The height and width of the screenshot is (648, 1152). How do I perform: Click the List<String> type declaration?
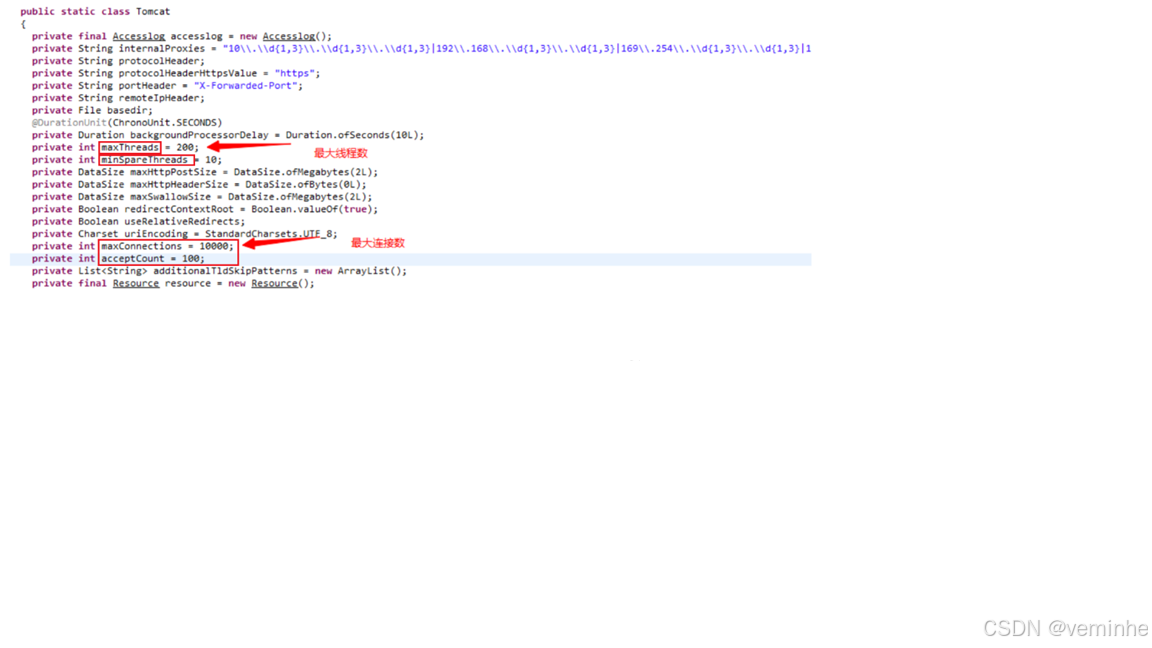[x=112, y=271]
